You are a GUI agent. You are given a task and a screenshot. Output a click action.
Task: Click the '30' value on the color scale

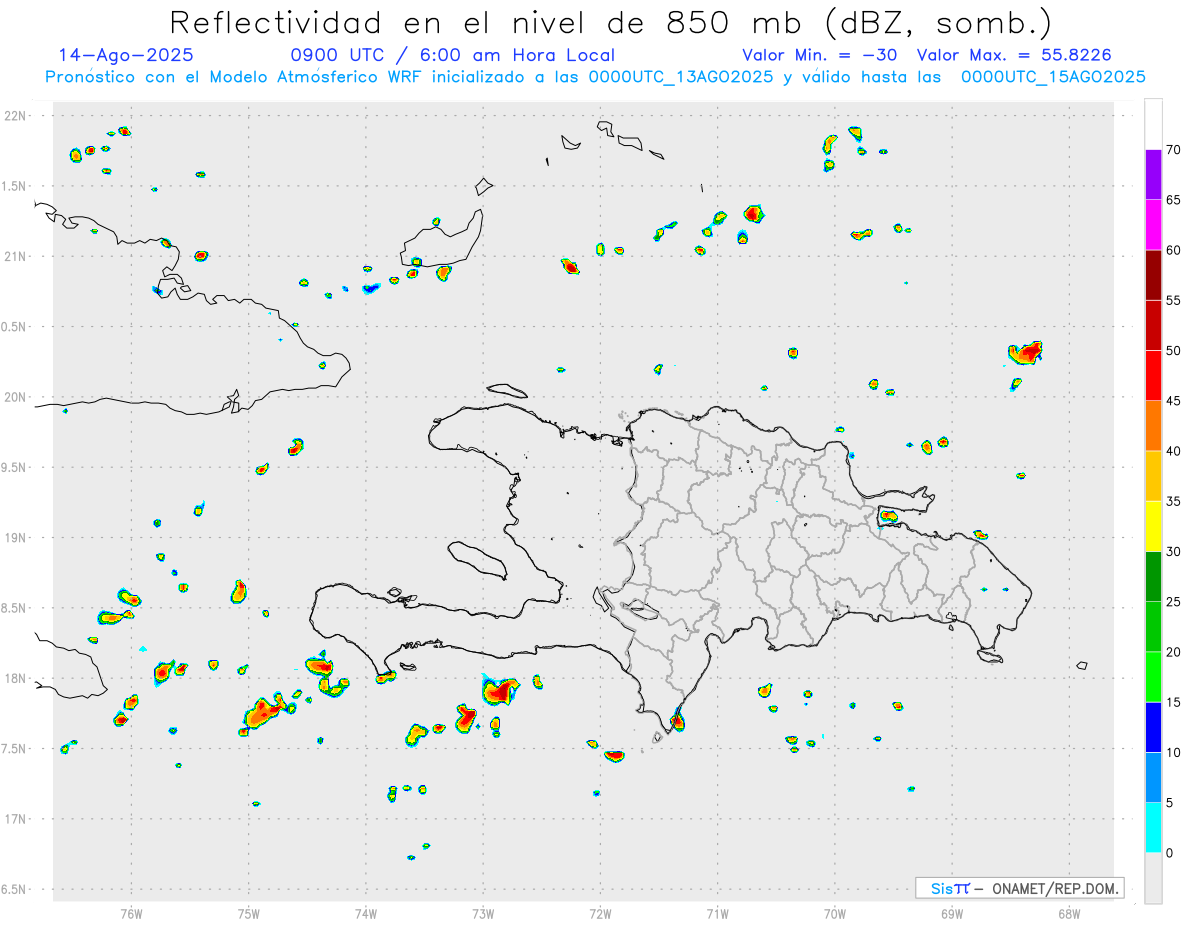[1173, 552]
